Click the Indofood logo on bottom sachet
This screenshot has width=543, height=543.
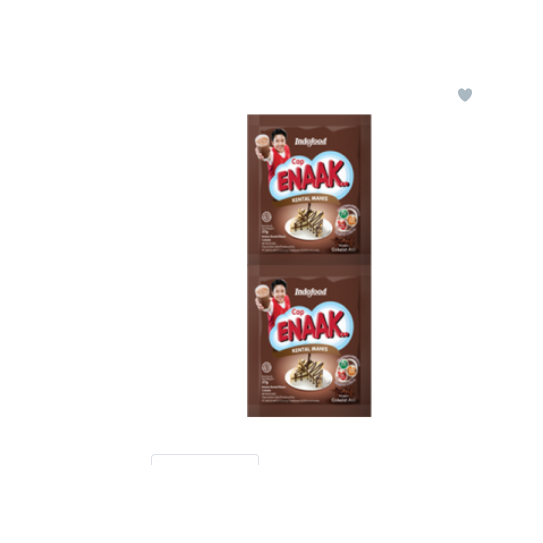pos(311,292)
